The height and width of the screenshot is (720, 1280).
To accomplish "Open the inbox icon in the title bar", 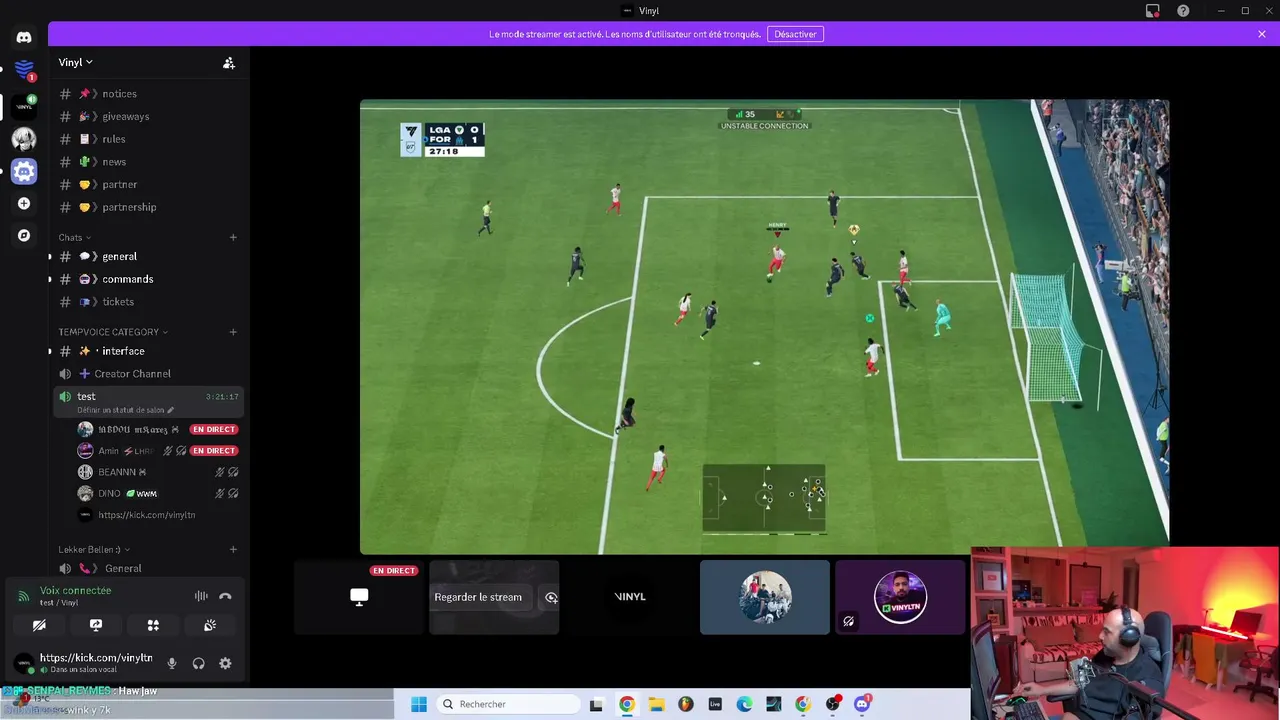I will (x=1153, y=11).
